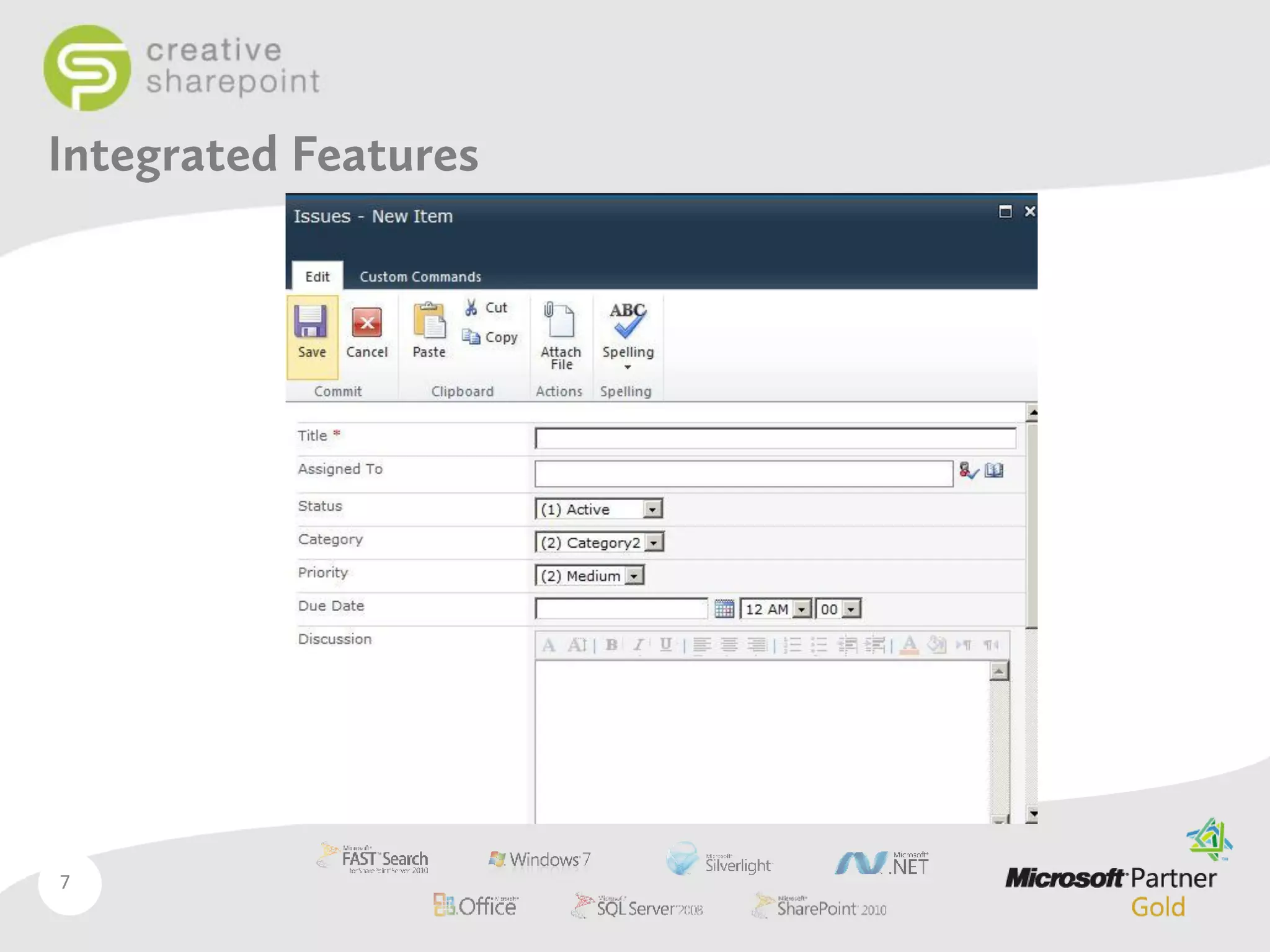Open the Due Date calendar picker
The image size is (1270, 952).
[724, 609]
